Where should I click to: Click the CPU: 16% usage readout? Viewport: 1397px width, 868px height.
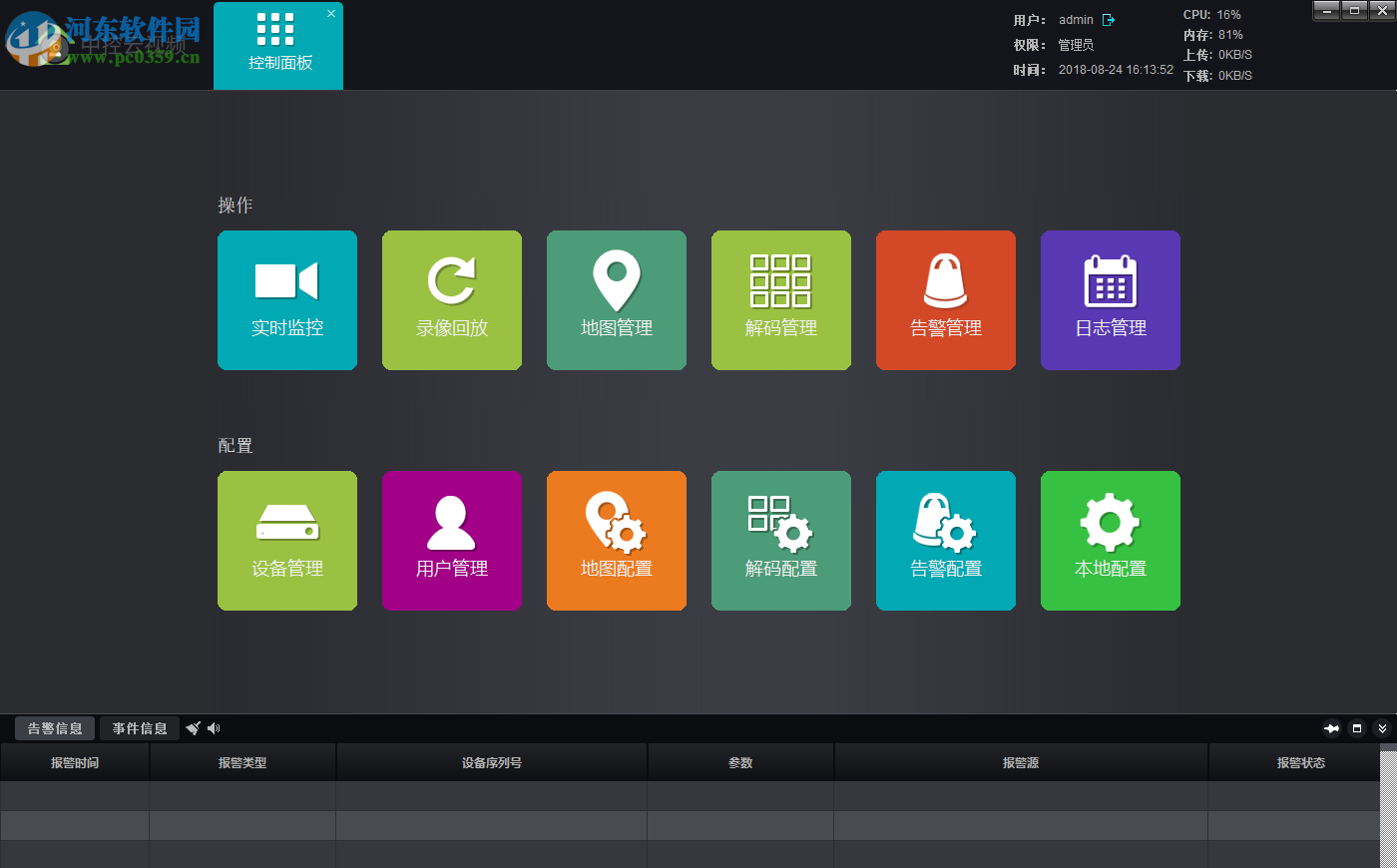[x=1212, y=15]
